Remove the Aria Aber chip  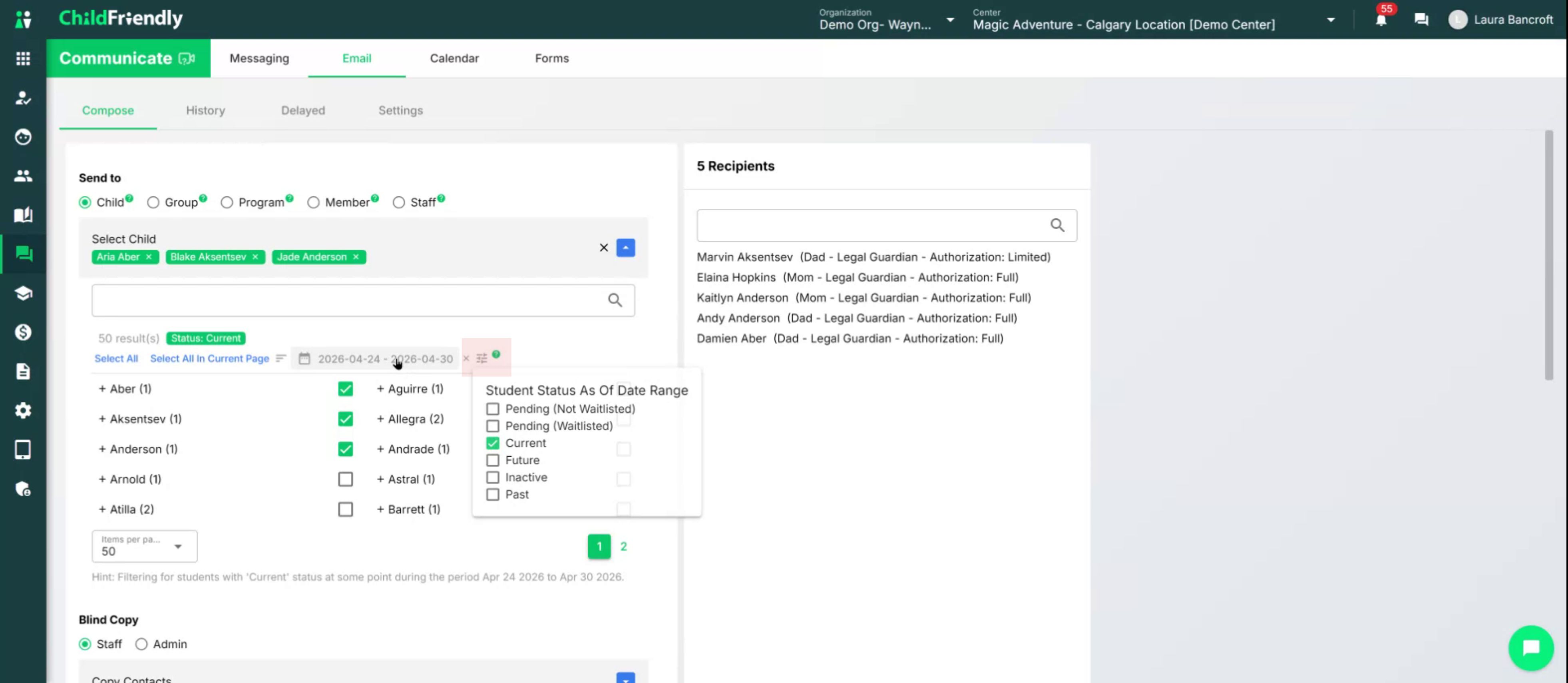click(x=149, y=257)
